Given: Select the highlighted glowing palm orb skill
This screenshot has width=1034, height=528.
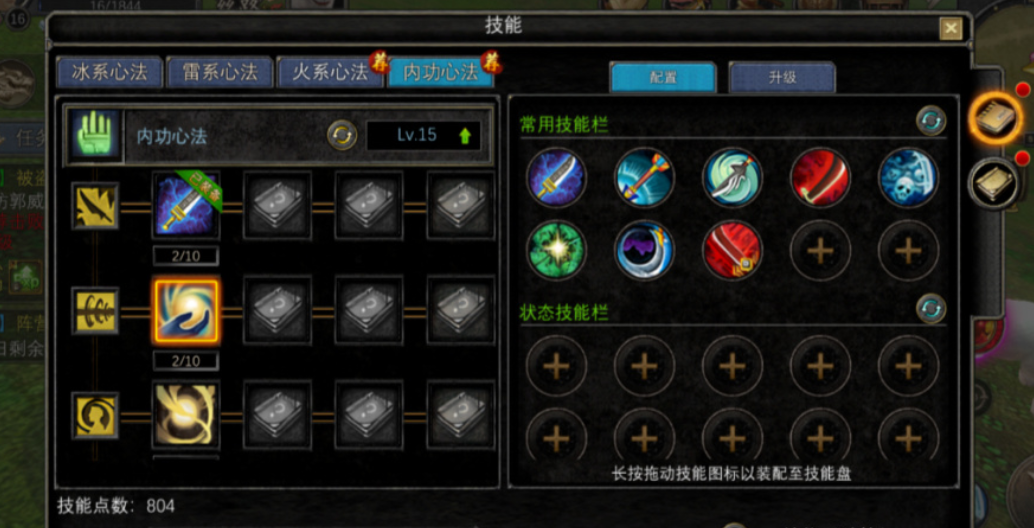Looking at the screenshot, I should pyautogui.click(x=186, y=310).
